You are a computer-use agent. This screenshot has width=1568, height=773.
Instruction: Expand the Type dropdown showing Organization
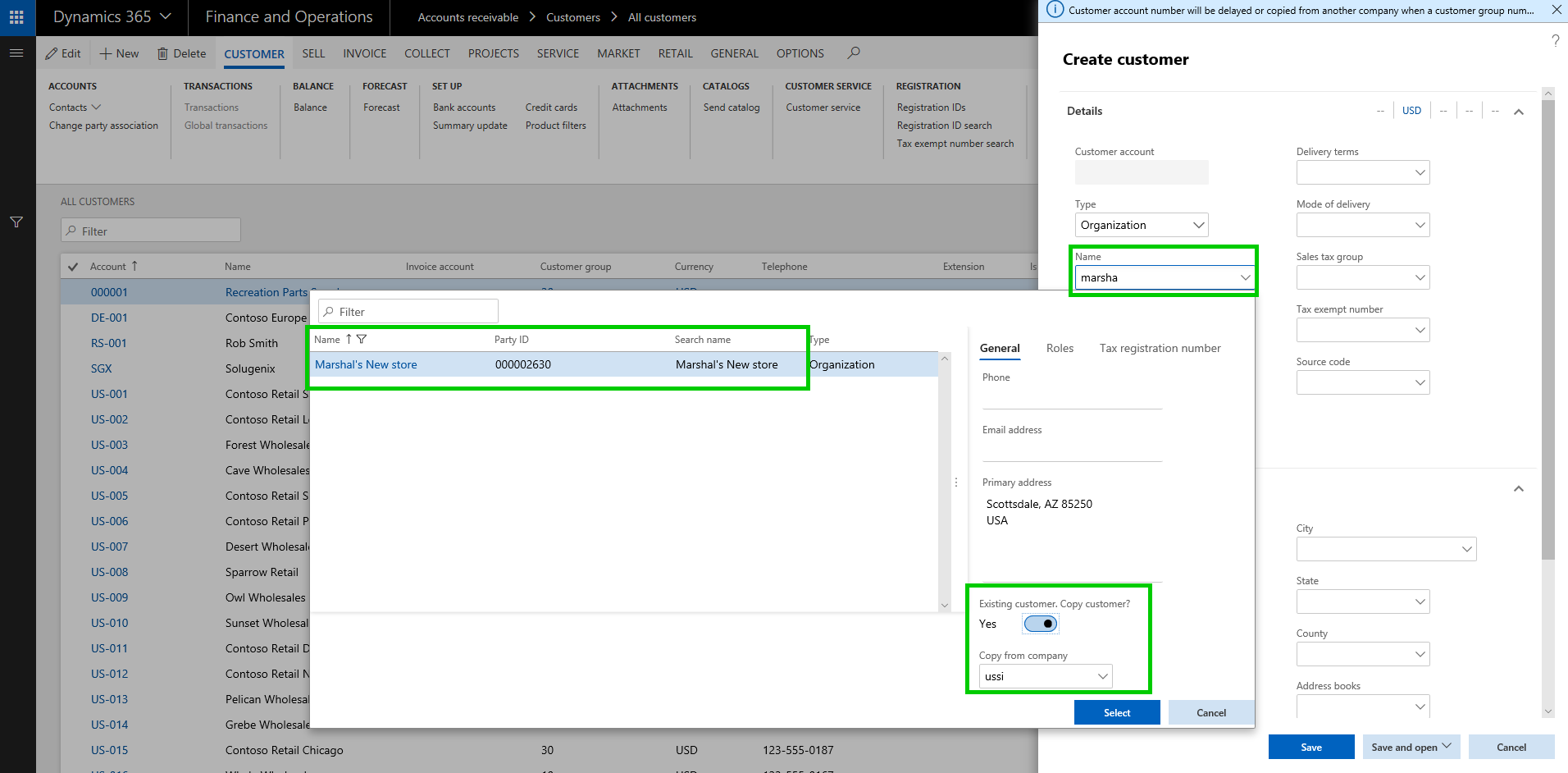point(1197,225)
